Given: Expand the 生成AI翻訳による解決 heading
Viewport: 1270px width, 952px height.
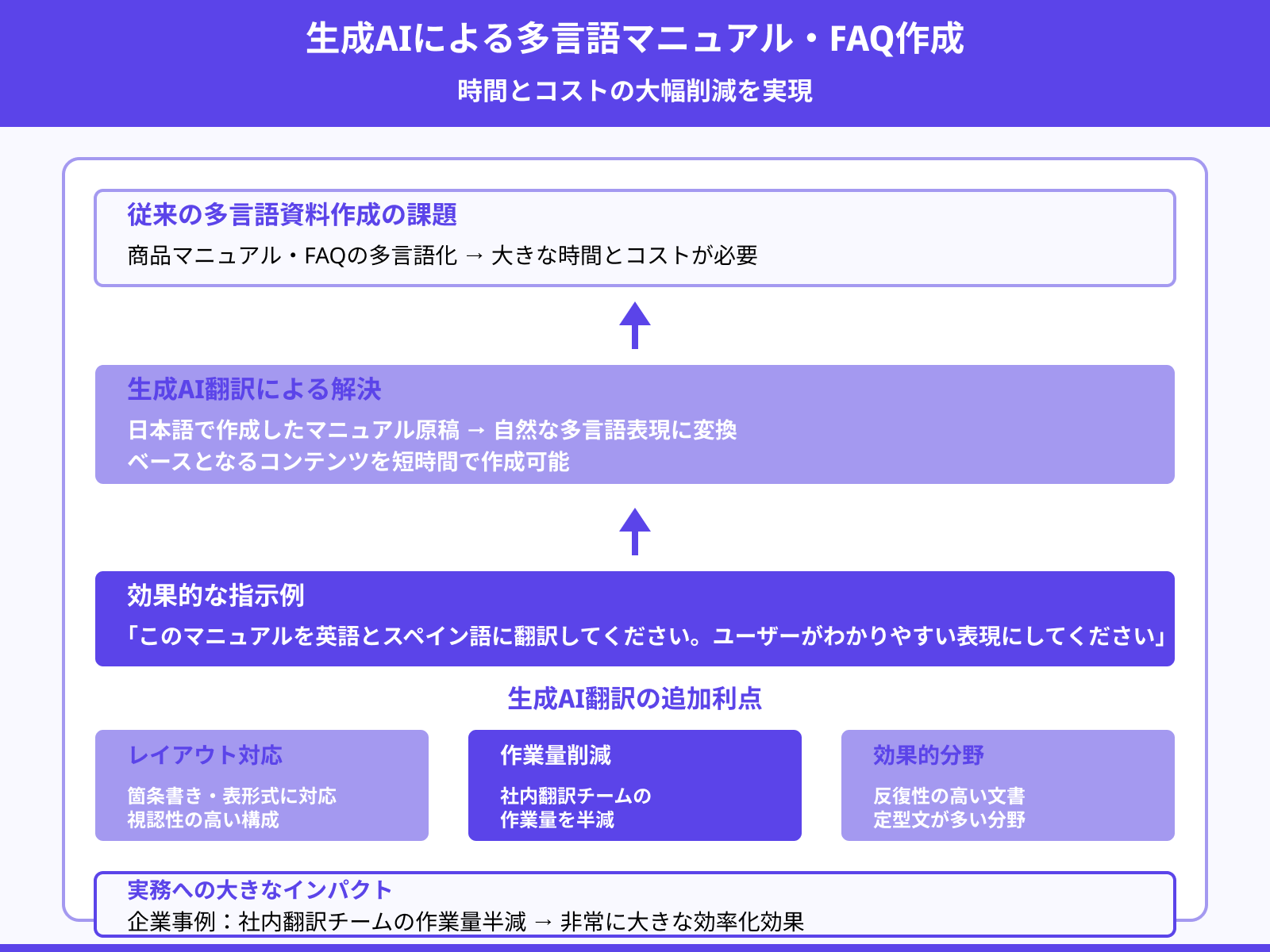Looking at the screenshot, I should pyautogui.click(x=254, y=390).
